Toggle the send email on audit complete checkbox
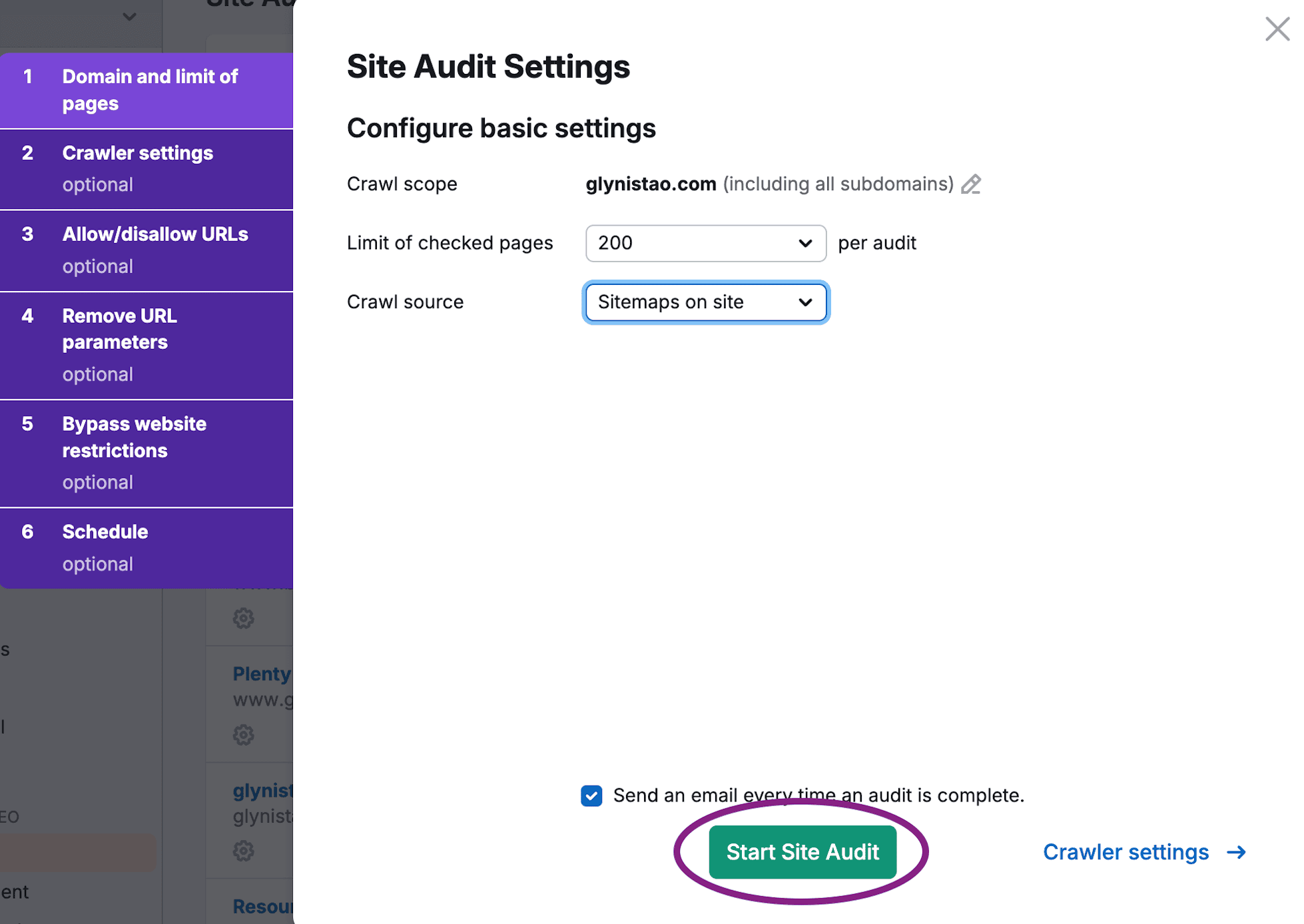This screenshot has width=1304, height=924. tap(592, 795)
